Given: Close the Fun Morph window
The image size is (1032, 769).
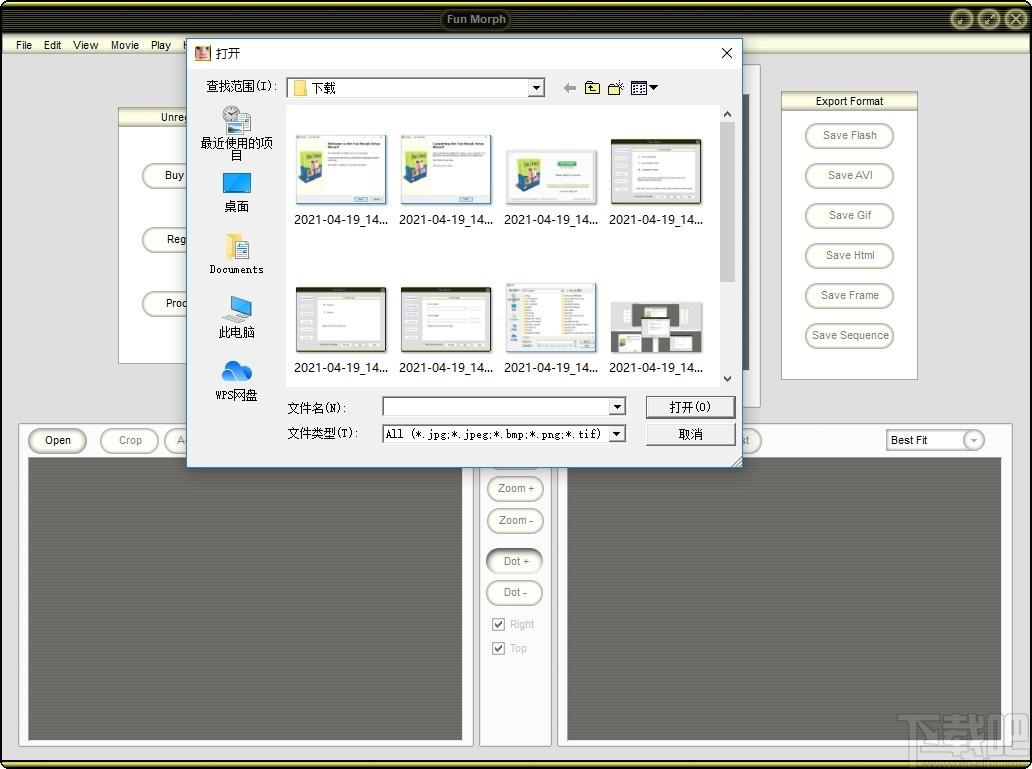Looking at the screenshot, I should [x=1016, y=19].
